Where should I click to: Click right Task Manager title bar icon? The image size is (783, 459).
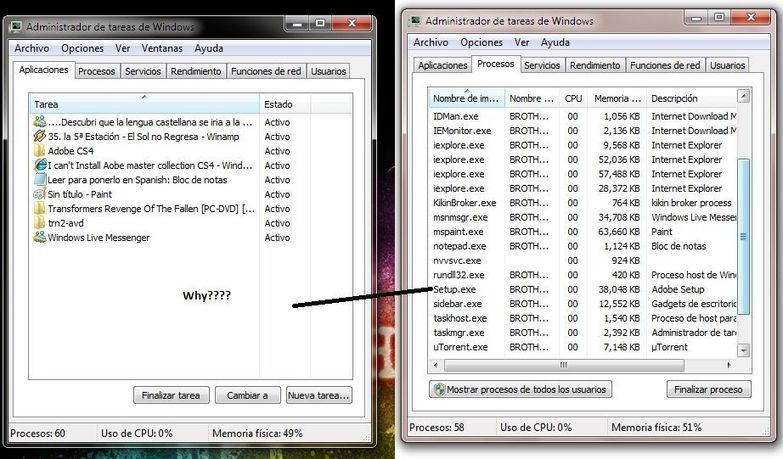point(414,20)
